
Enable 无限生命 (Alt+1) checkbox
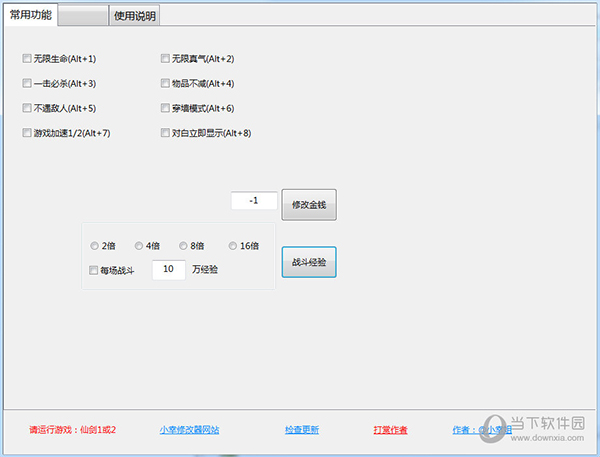tap(27, 59)
